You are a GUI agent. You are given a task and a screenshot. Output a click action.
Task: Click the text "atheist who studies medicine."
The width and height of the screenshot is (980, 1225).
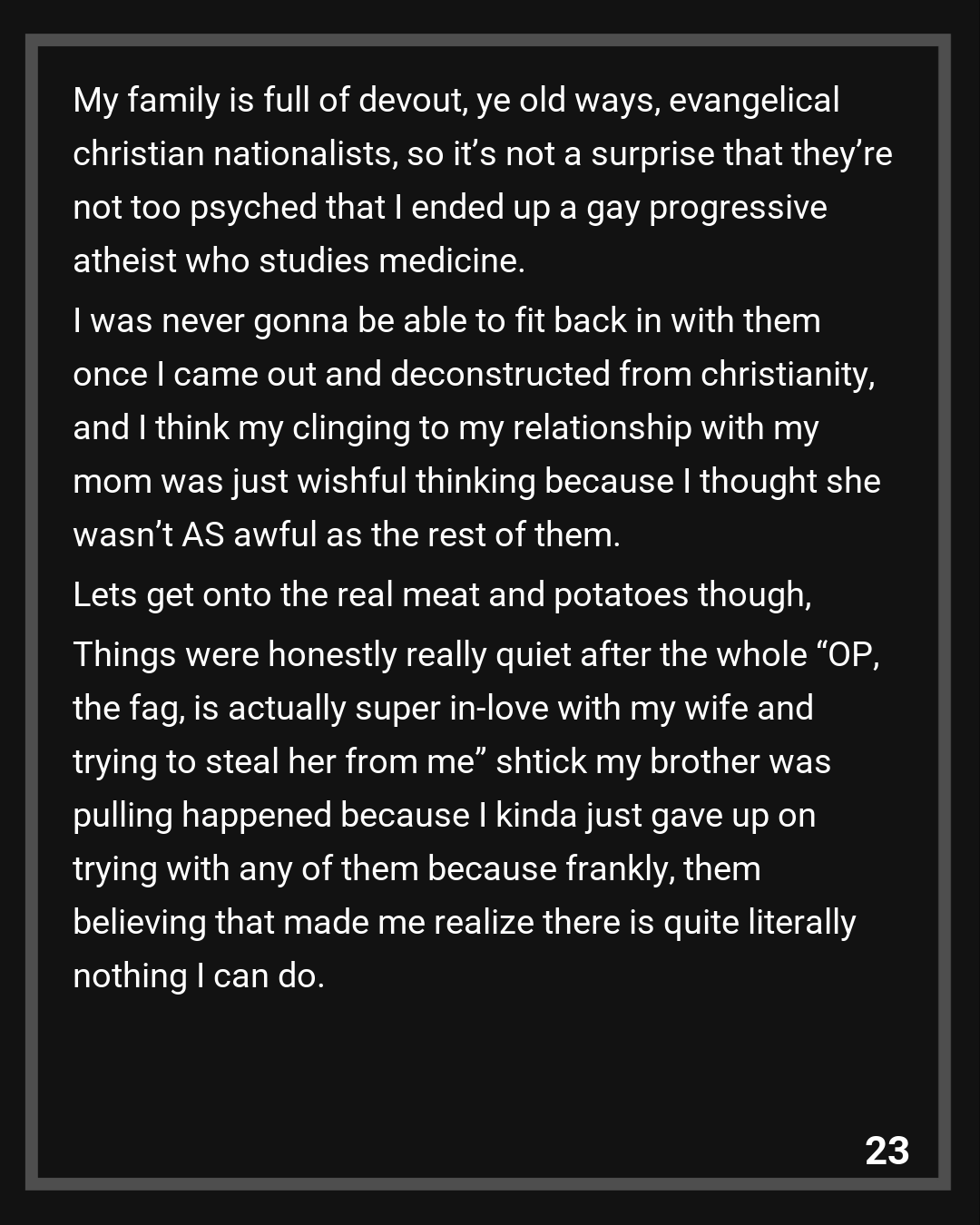(x=299, y=260)
